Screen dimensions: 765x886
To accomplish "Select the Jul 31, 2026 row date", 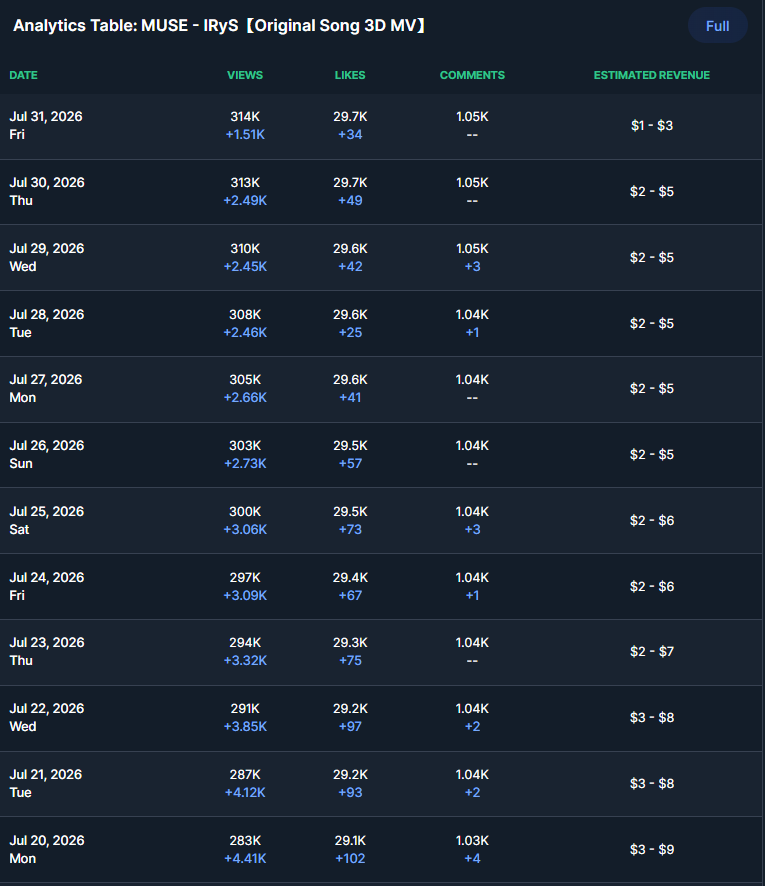I will pyautogui.click(x=46, y=116).
